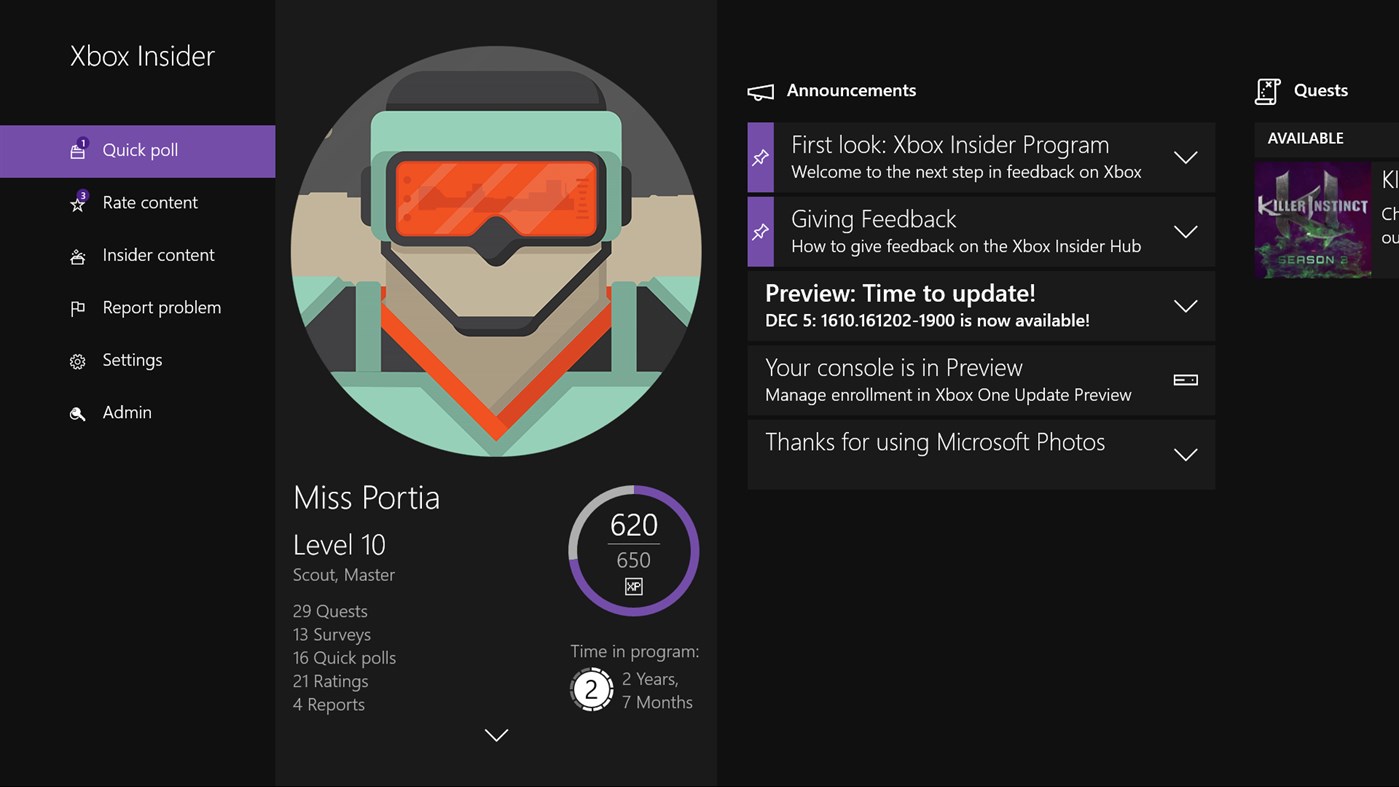Switch to the AVAILABLE quests section

(1305, 138)
